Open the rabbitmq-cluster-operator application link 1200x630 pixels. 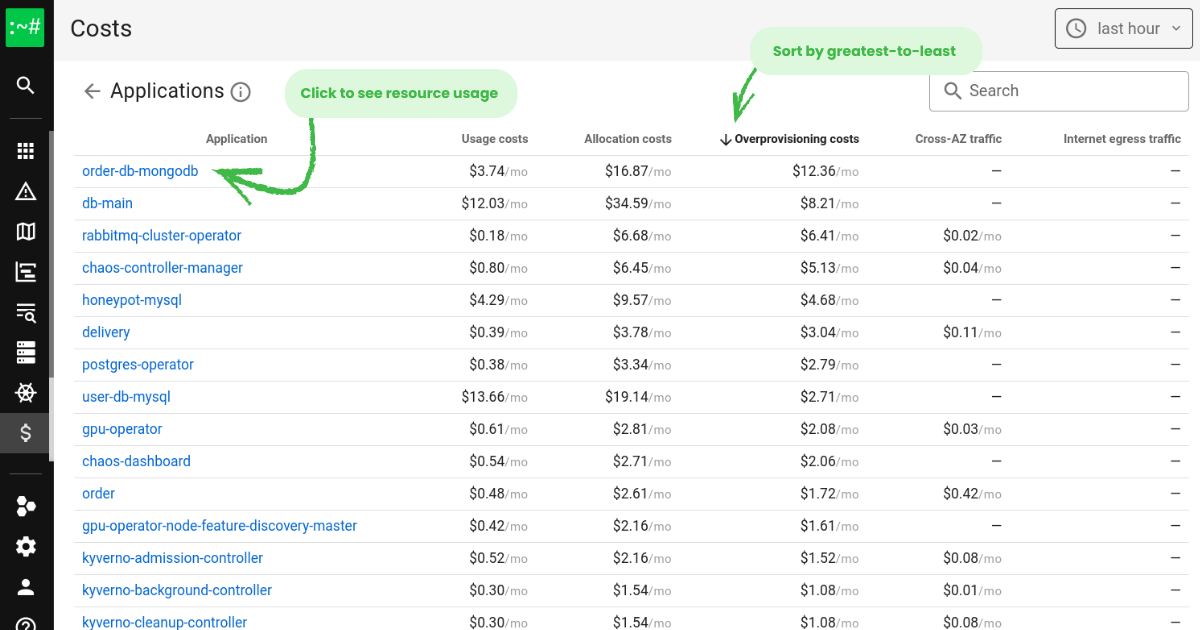tap(161, 236)
